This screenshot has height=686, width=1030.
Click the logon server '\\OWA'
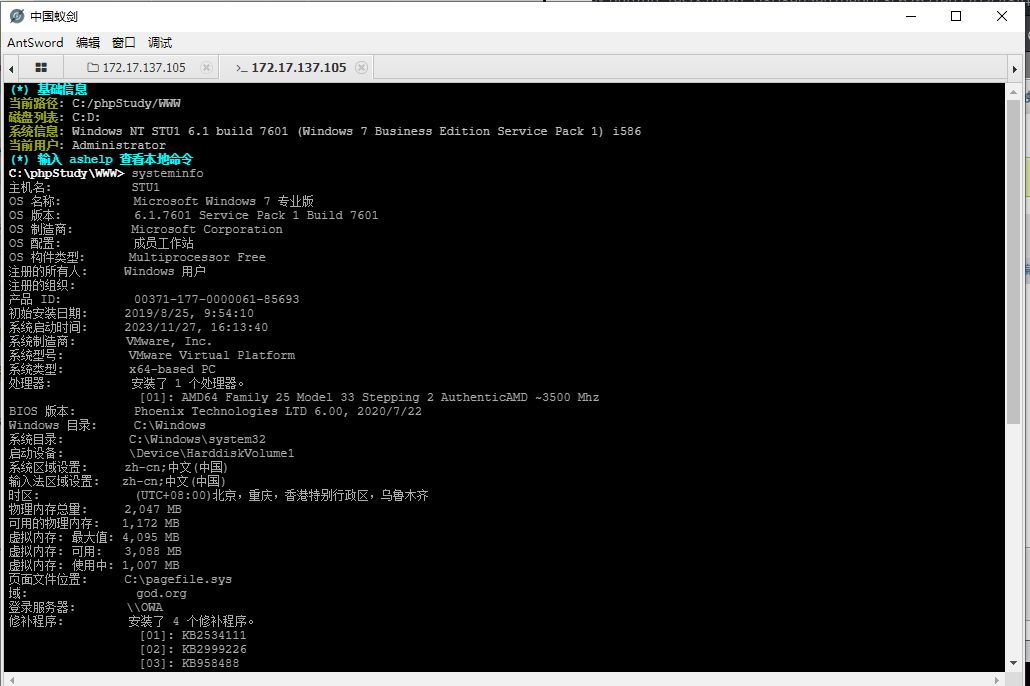pyautogui.click(x=145, y=607)
